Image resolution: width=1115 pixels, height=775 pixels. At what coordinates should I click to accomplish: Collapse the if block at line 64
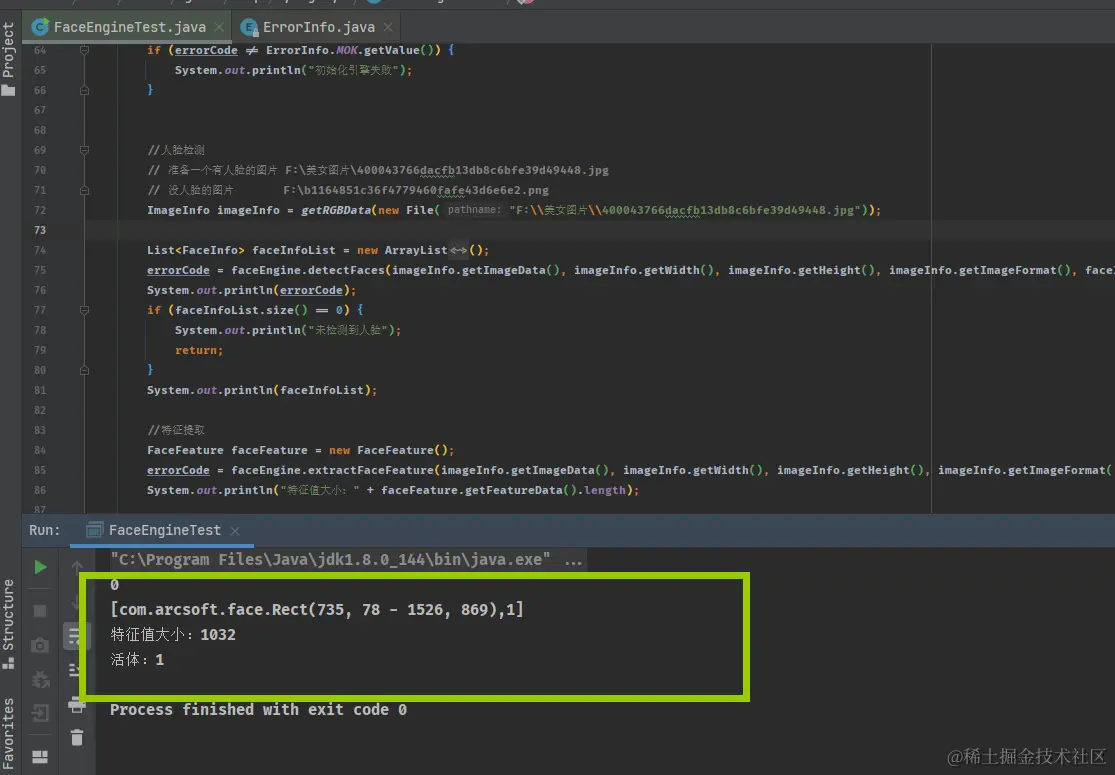(84, 50)
